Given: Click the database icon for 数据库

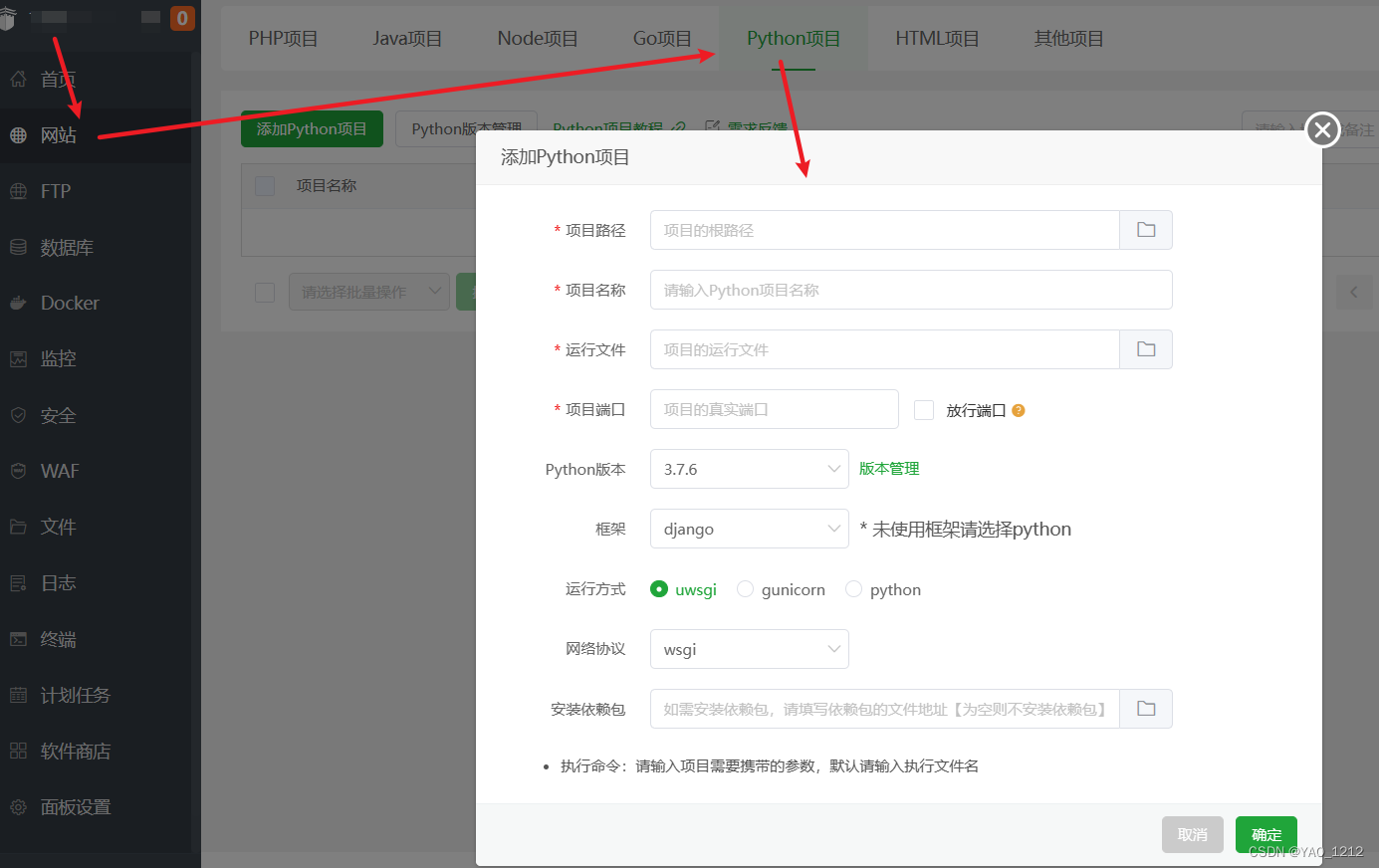Looking at the screenshot, I should pos(18,247).
